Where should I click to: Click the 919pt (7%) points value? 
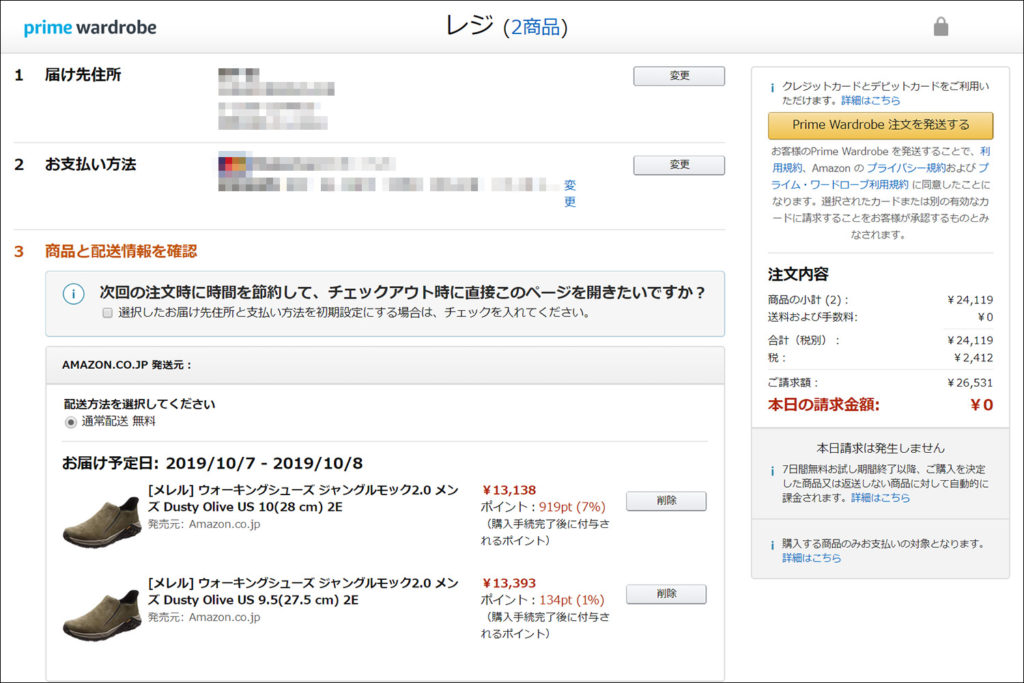pyautogui.click(x=572, y=507)
